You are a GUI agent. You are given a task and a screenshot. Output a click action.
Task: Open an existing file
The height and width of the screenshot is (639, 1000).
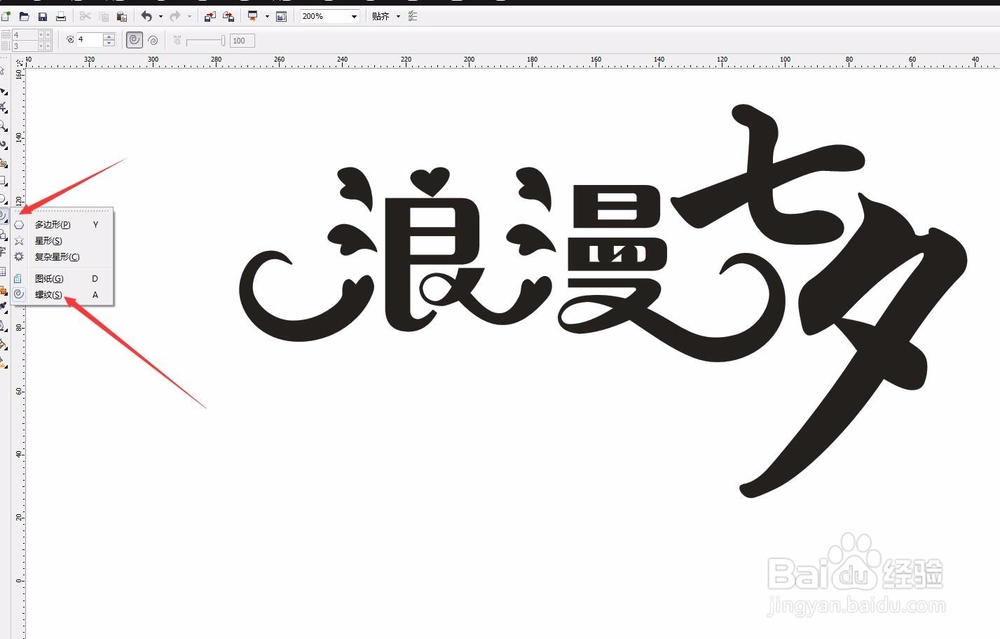[x=22, y=15]
